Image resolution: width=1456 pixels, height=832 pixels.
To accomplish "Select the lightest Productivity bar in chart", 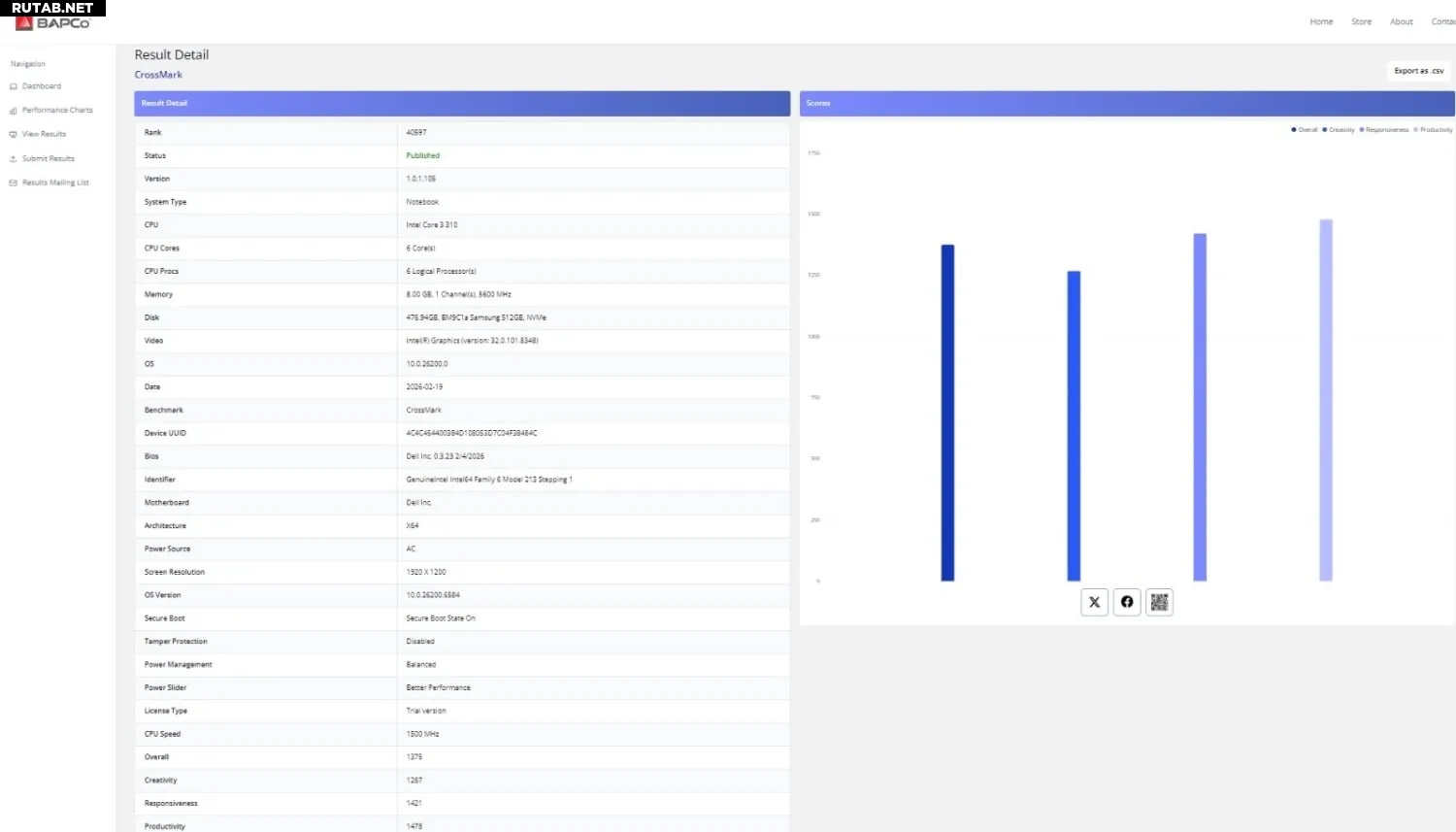I will tap(1326, 400).
